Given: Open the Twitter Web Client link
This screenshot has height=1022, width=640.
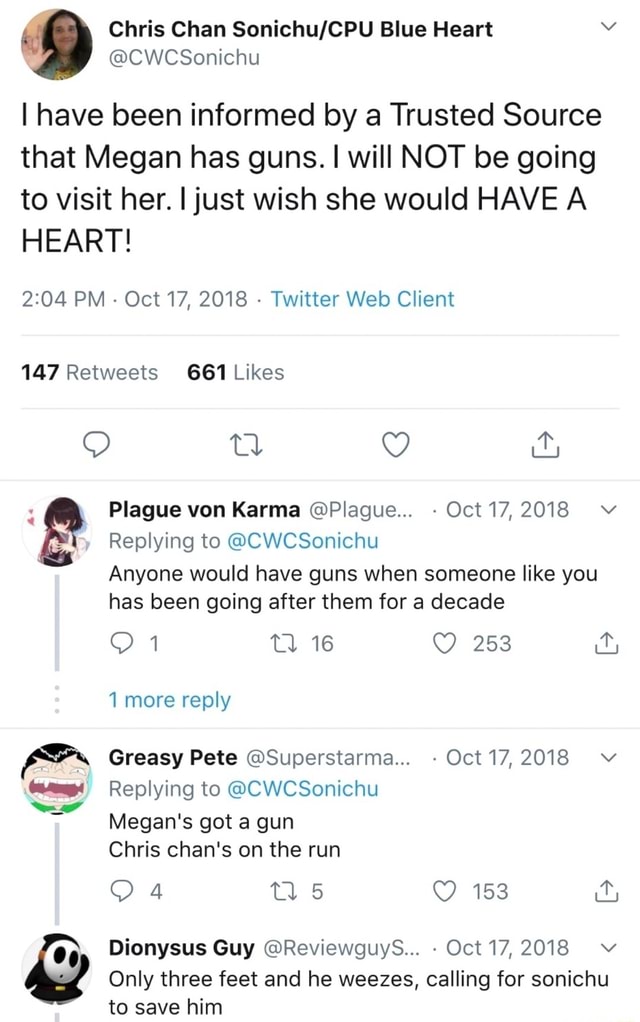Looking at the screenshot, I should [x=362, y=299].
